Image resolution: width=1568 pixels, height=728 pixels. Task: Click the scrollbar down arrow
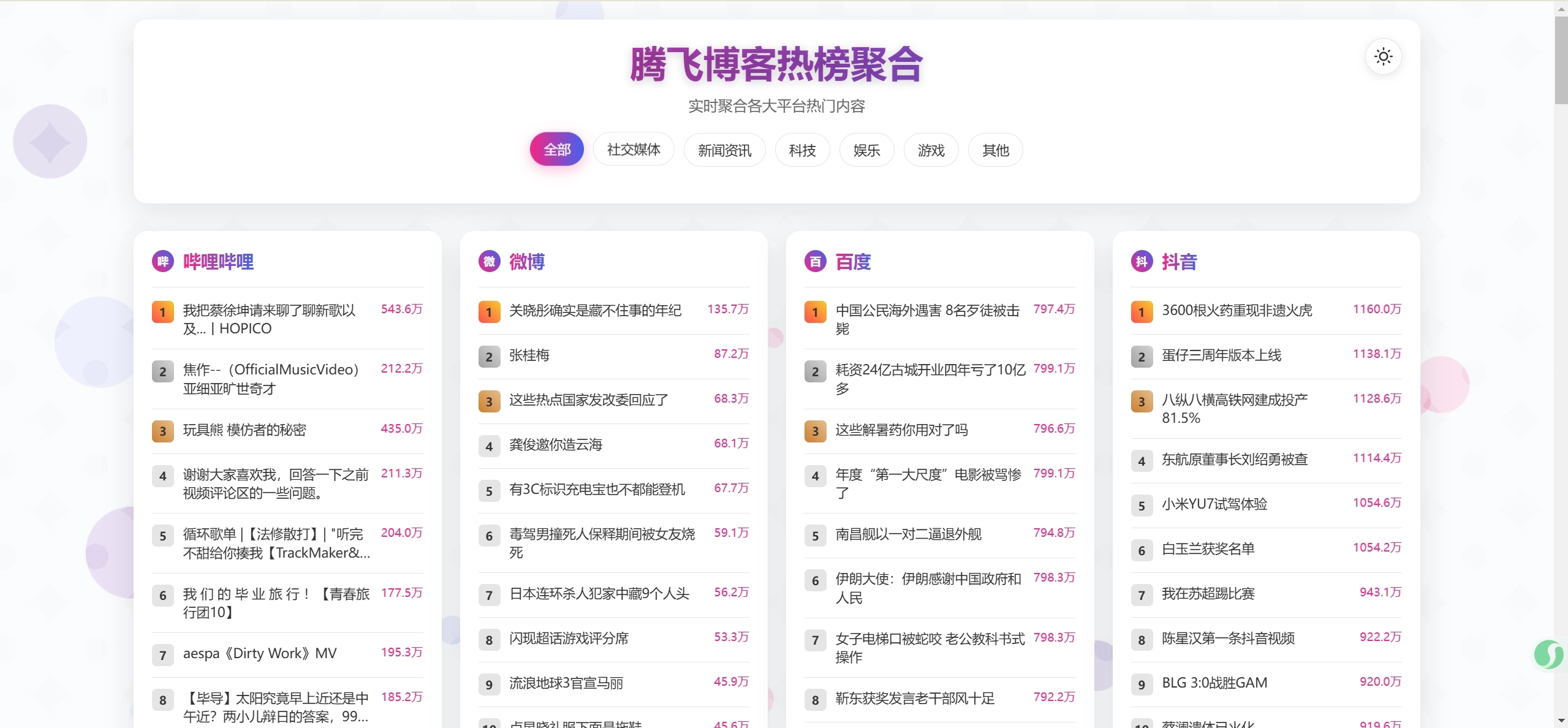click(1561, 721)
